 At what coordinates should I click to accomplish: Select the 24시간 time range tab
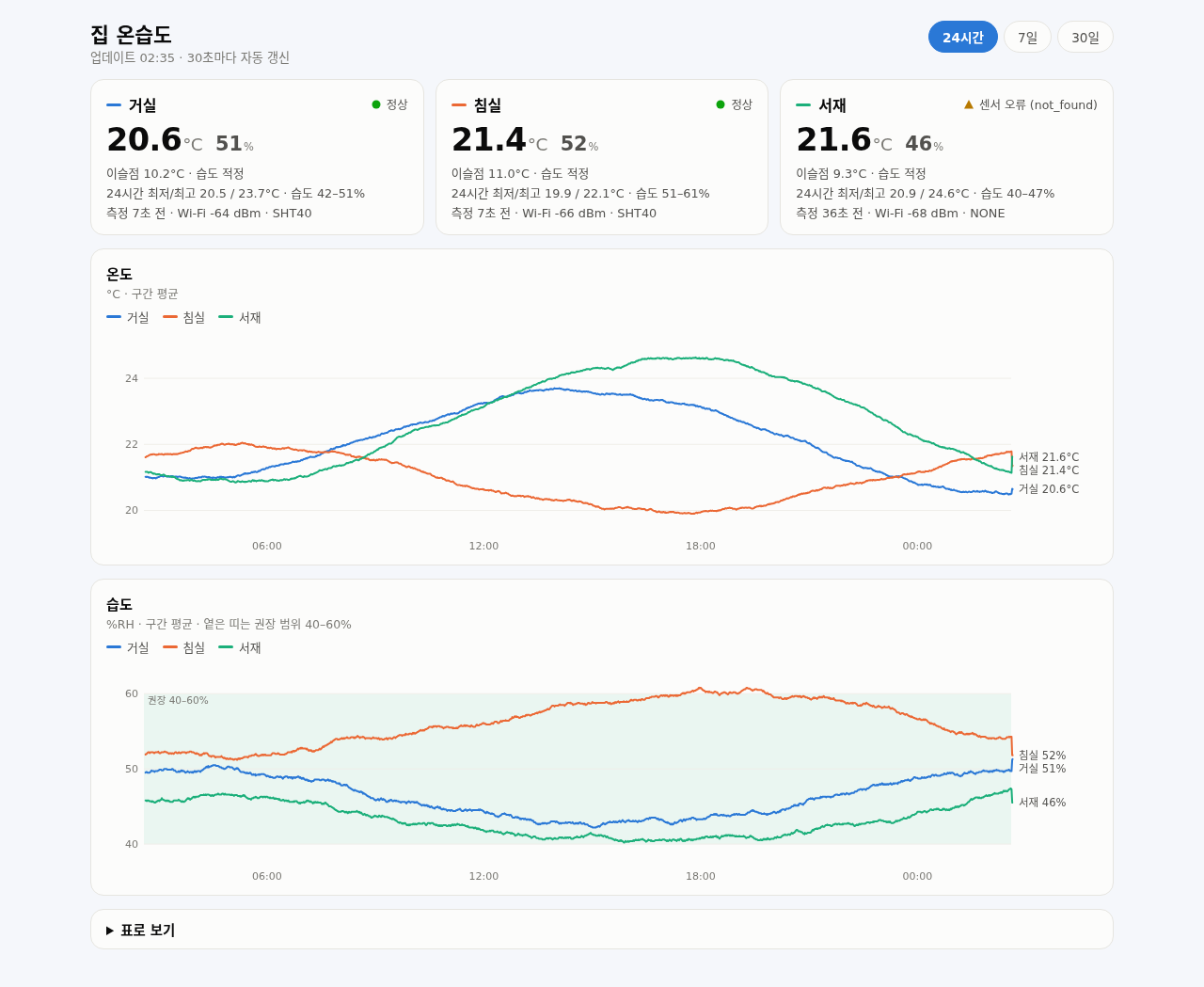coord(962,37)
